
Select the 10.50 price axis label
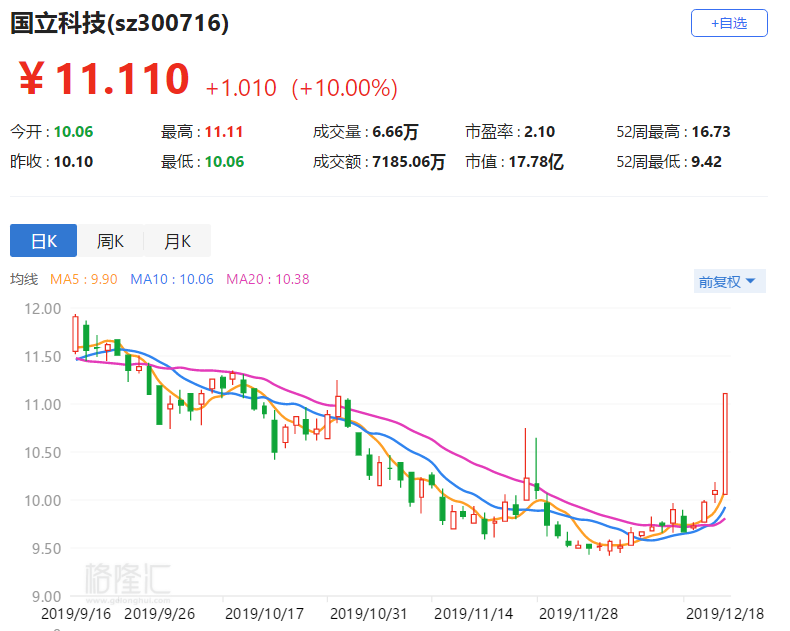click(43, 453)
